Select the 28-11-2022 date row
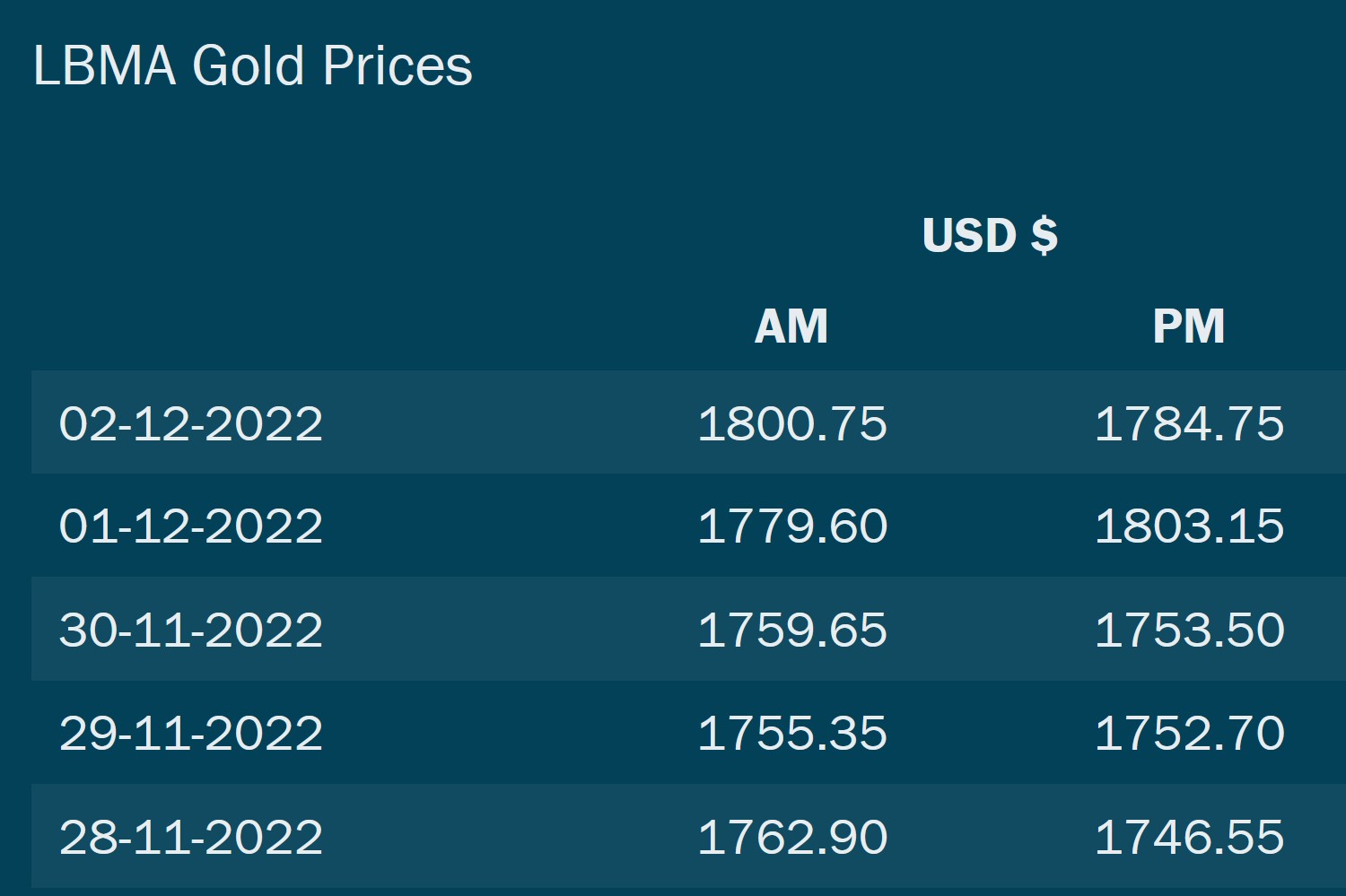1346x896 pixels. (x=688, y=836)
